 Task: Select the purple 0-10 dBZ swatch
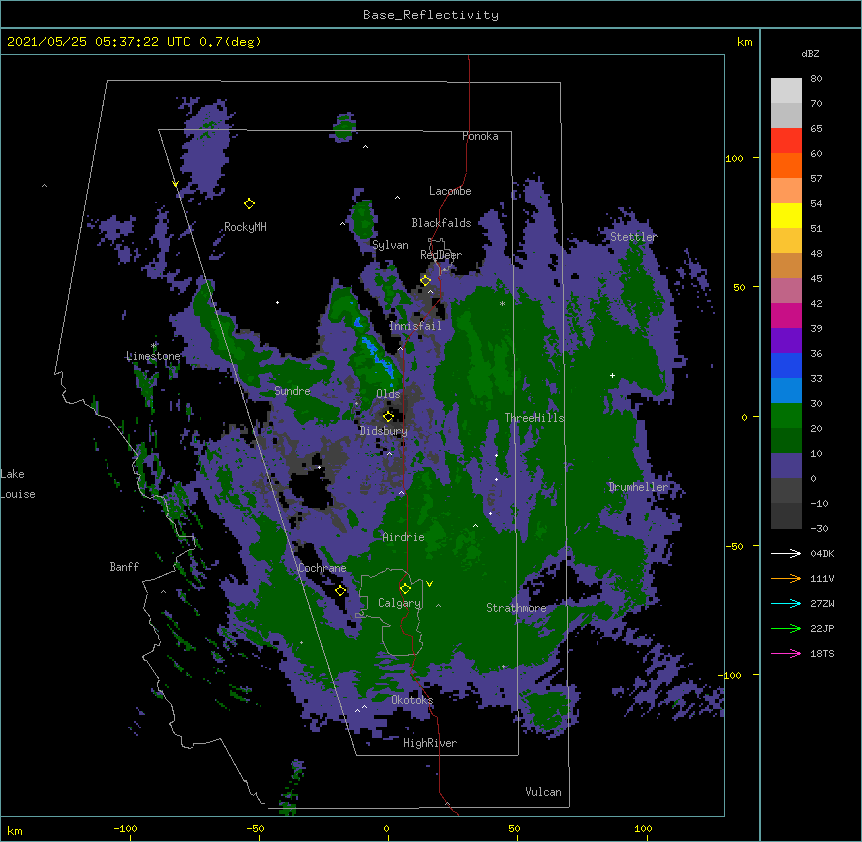tap(786, 466)
